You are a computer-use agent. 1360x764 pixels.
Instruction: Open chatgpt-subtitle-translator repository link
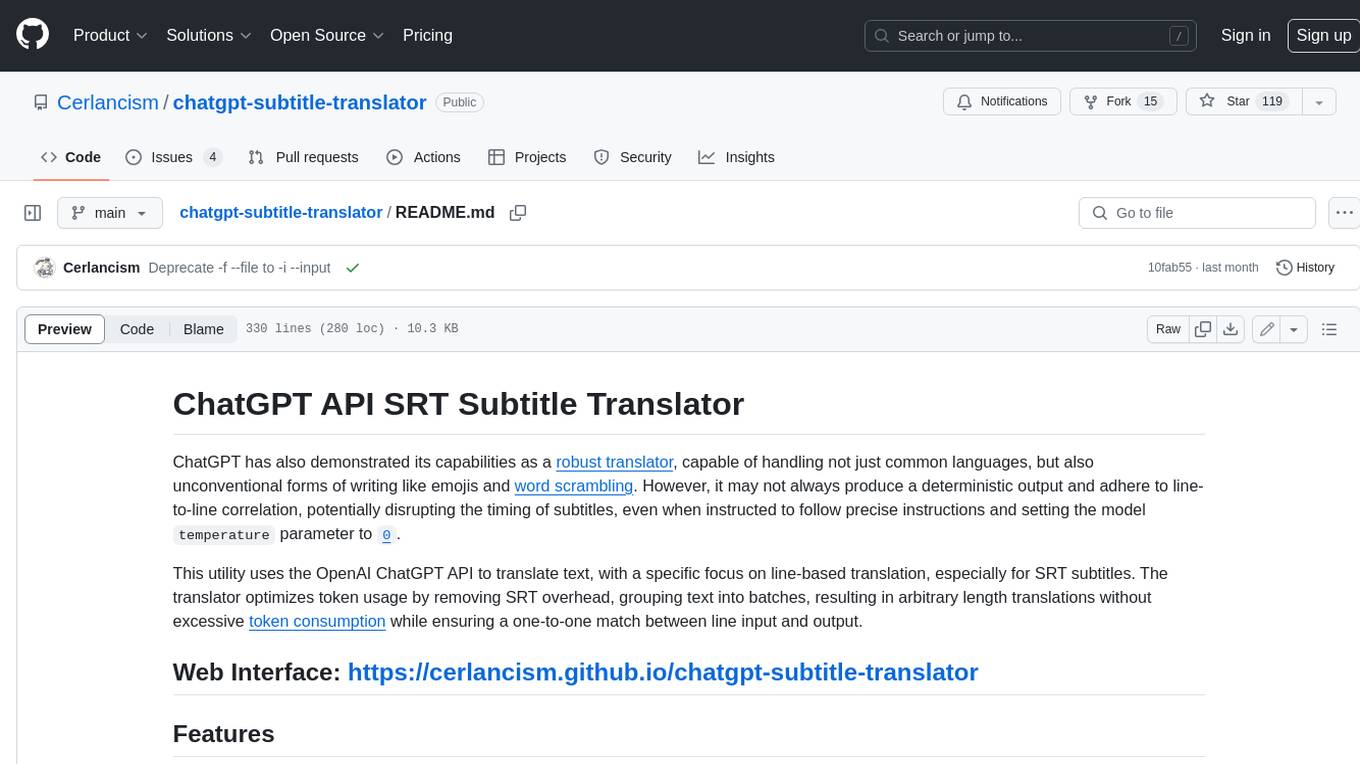click(x=300, y=102)
